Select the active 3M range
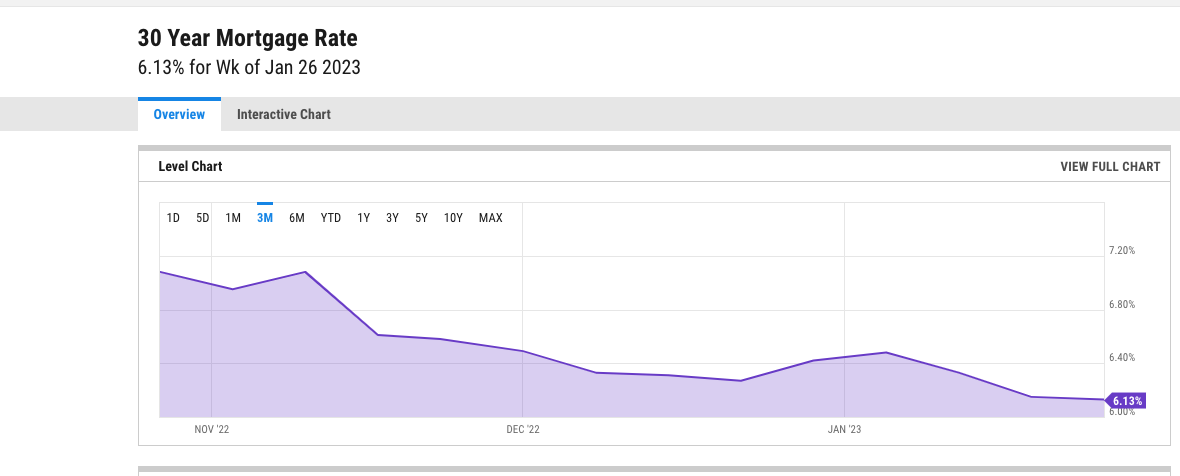Viewport: 1180px width, 476px height. (265, 218)
